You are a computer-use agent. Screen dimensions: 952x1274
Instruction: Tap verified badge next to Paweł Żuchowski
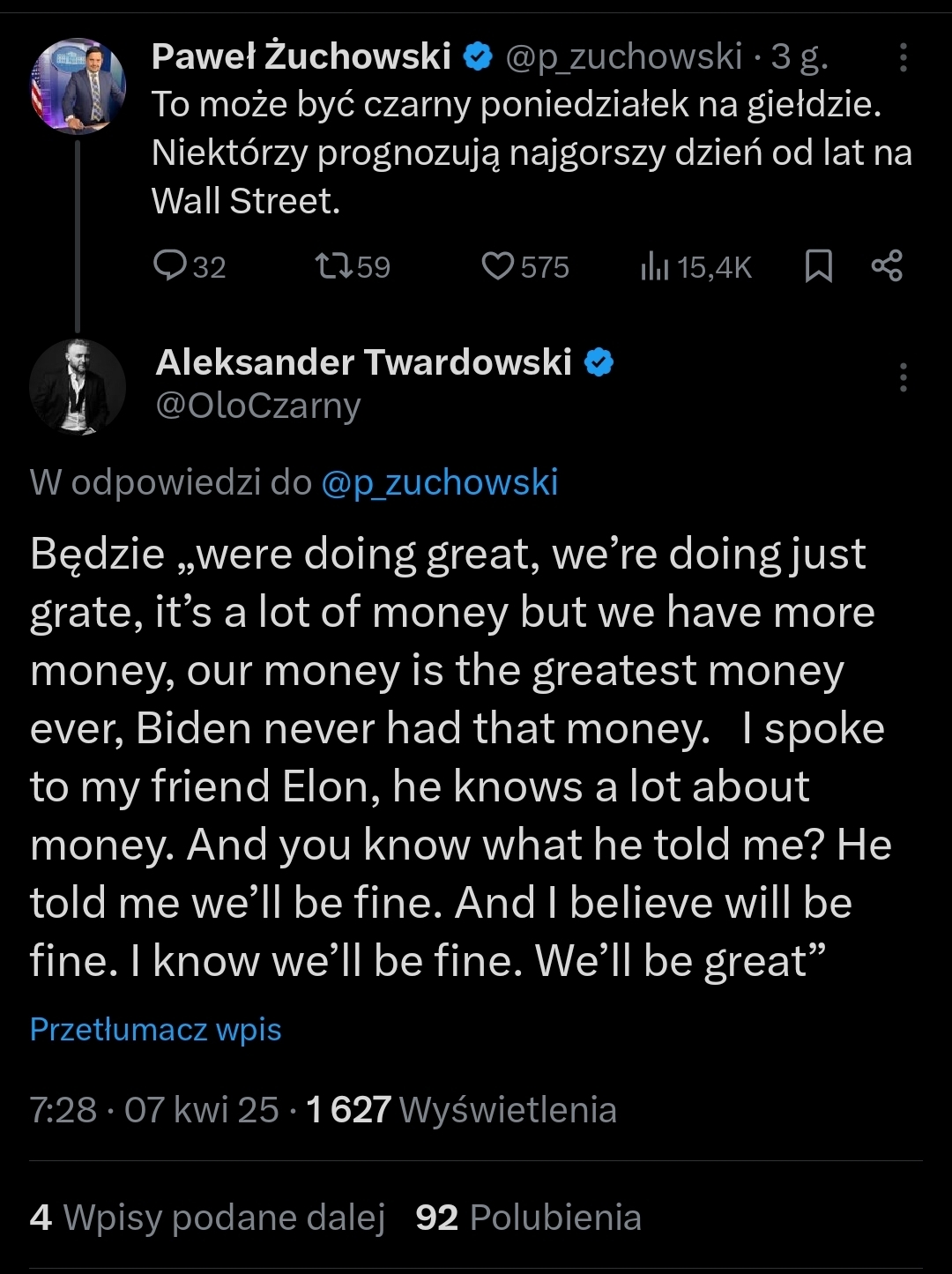click(477, 57)
